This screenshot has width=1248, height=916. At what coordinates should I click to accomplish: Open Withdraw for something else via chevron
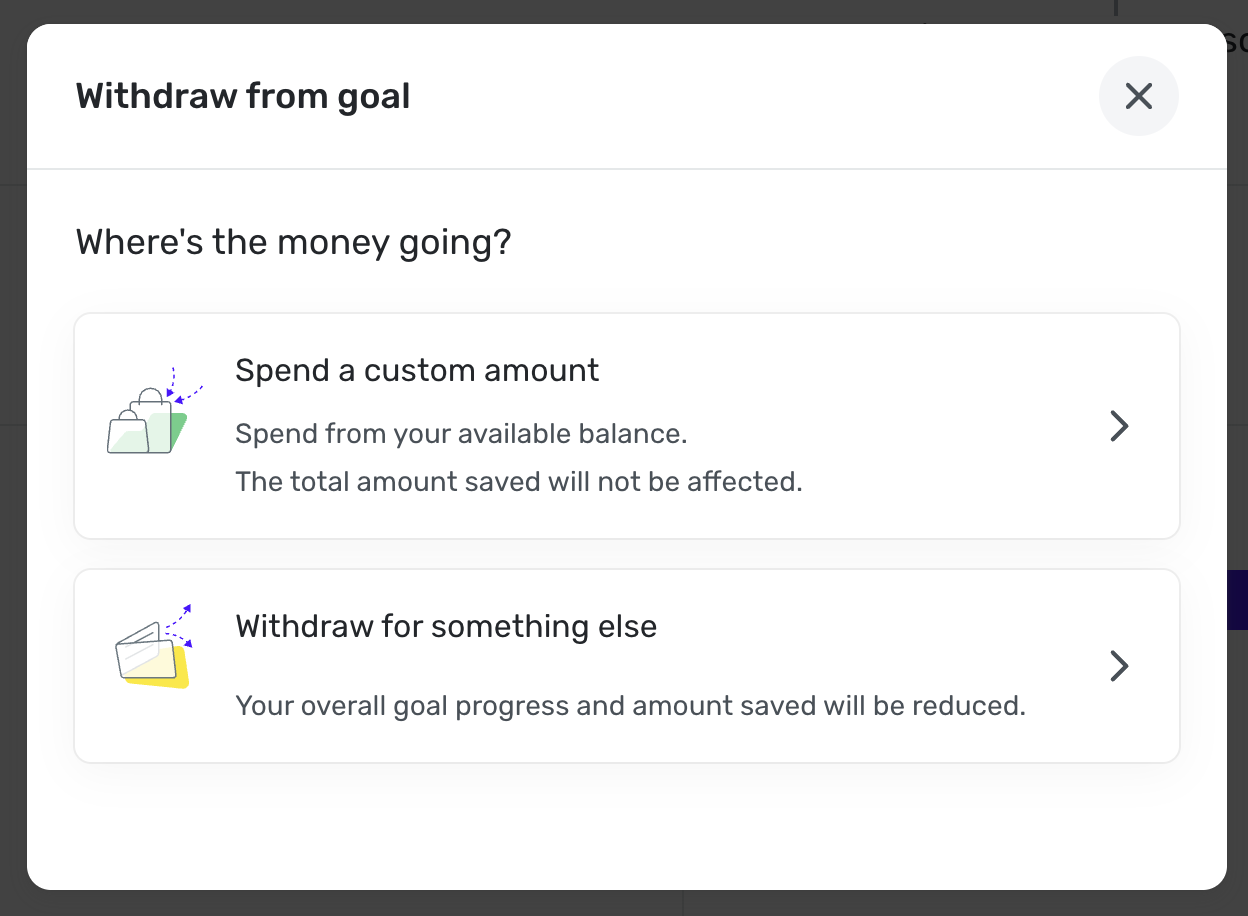(x=1120, y=666)
